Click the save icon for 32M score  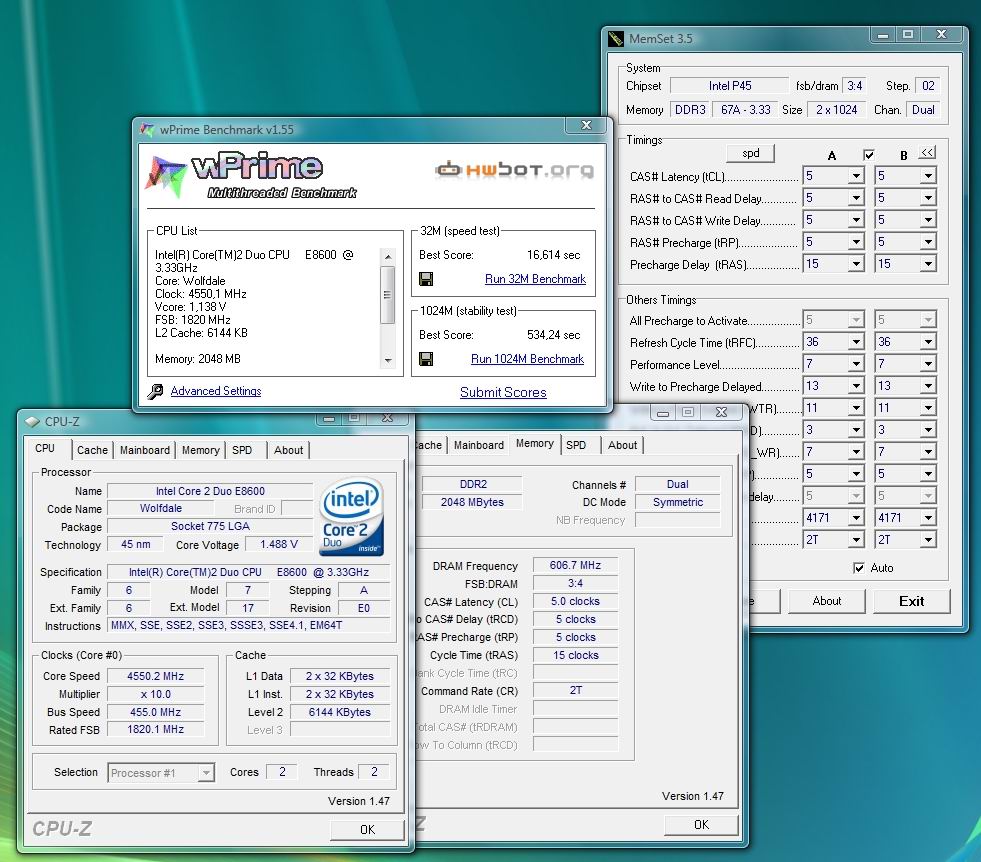pos(426,279)
